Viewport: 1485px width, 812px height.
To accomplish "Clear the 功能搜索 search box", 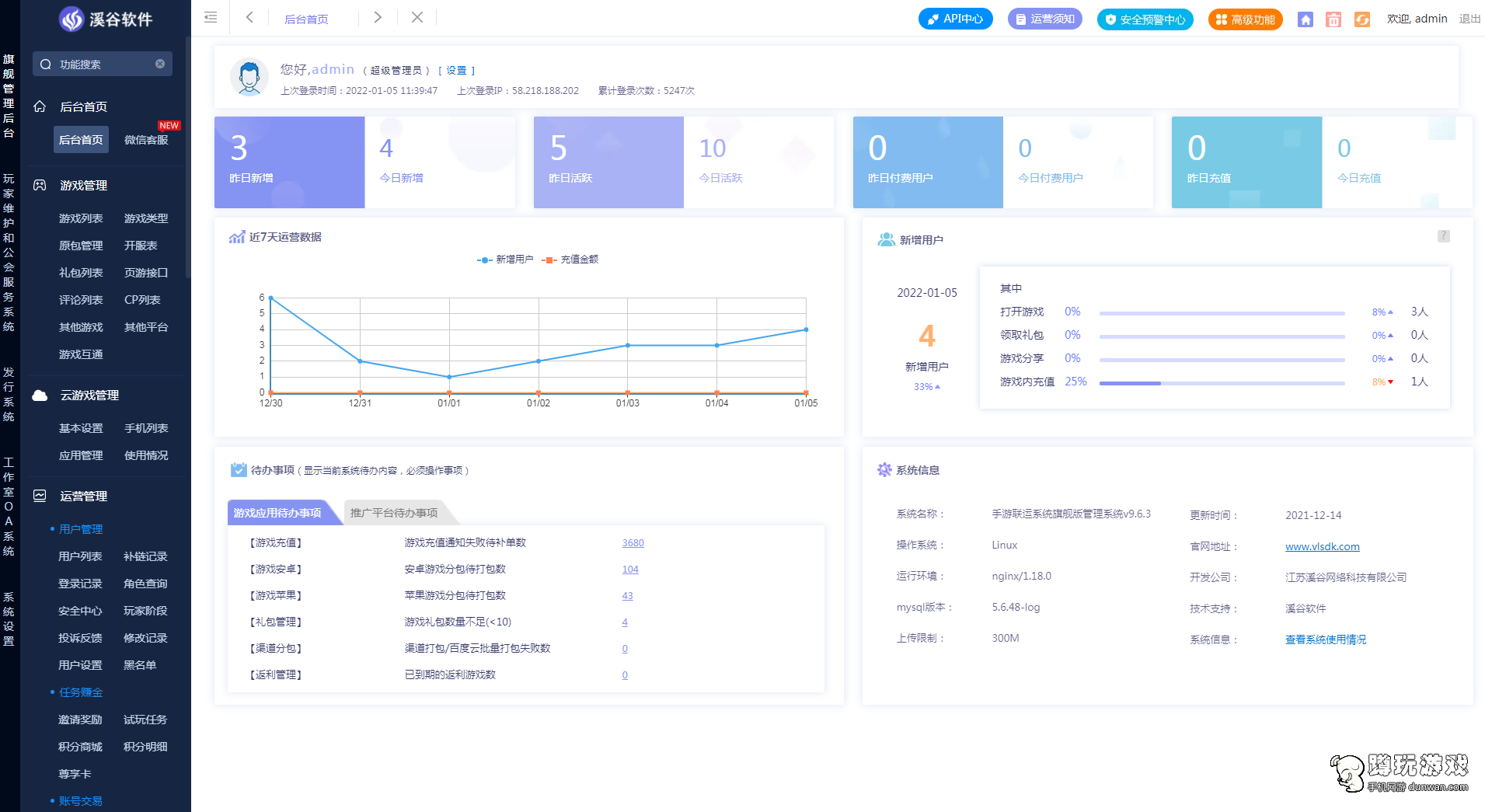I will (x=160, y=64).
